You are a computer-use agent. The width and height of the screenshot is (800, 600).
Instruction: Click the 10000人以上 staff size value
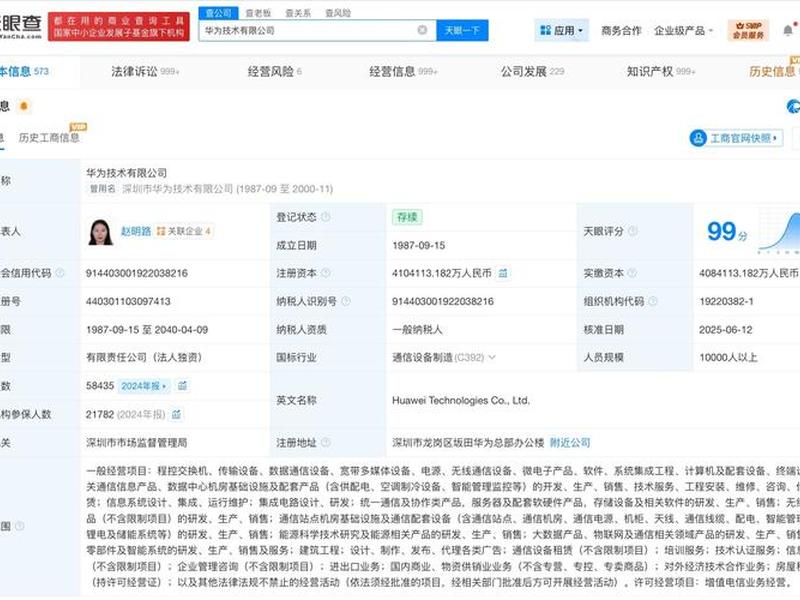coord(728,357)
